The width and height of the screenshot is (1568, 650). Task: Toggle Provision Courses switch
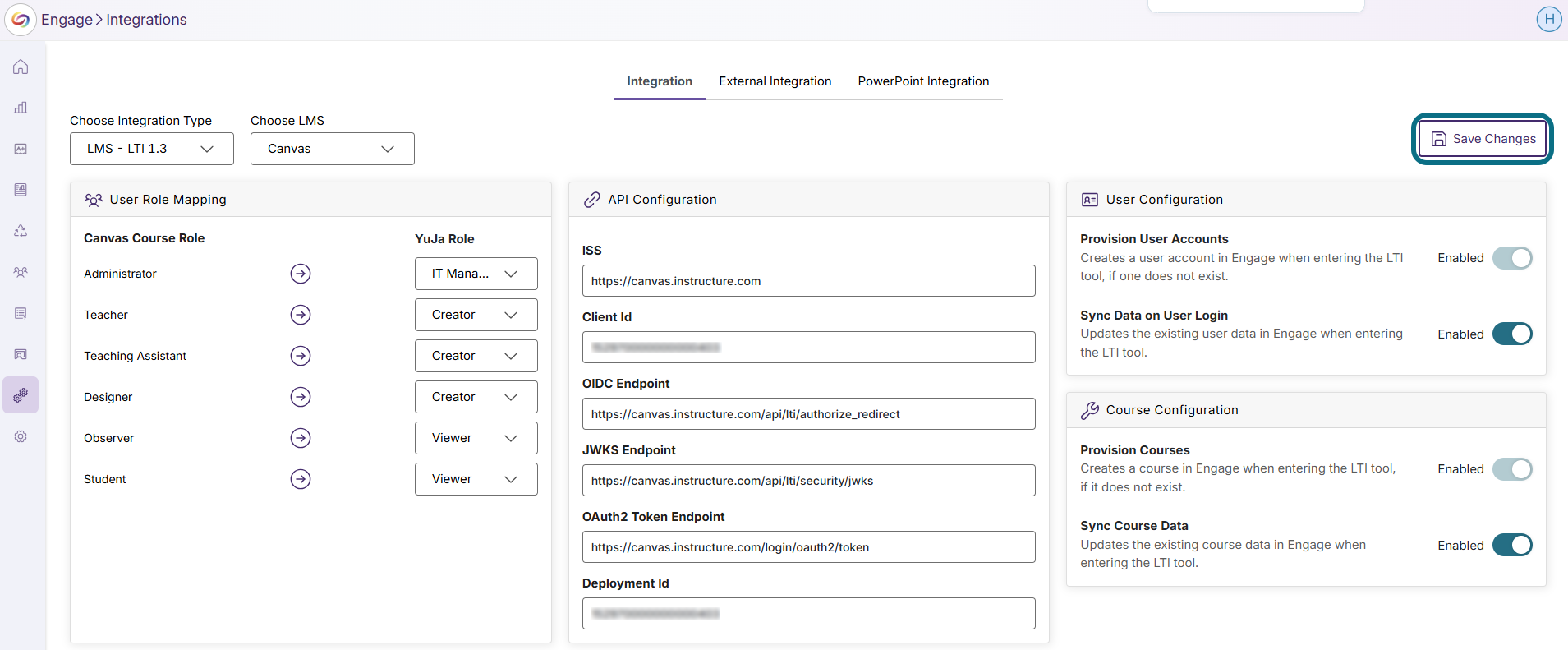(1512, 469)
